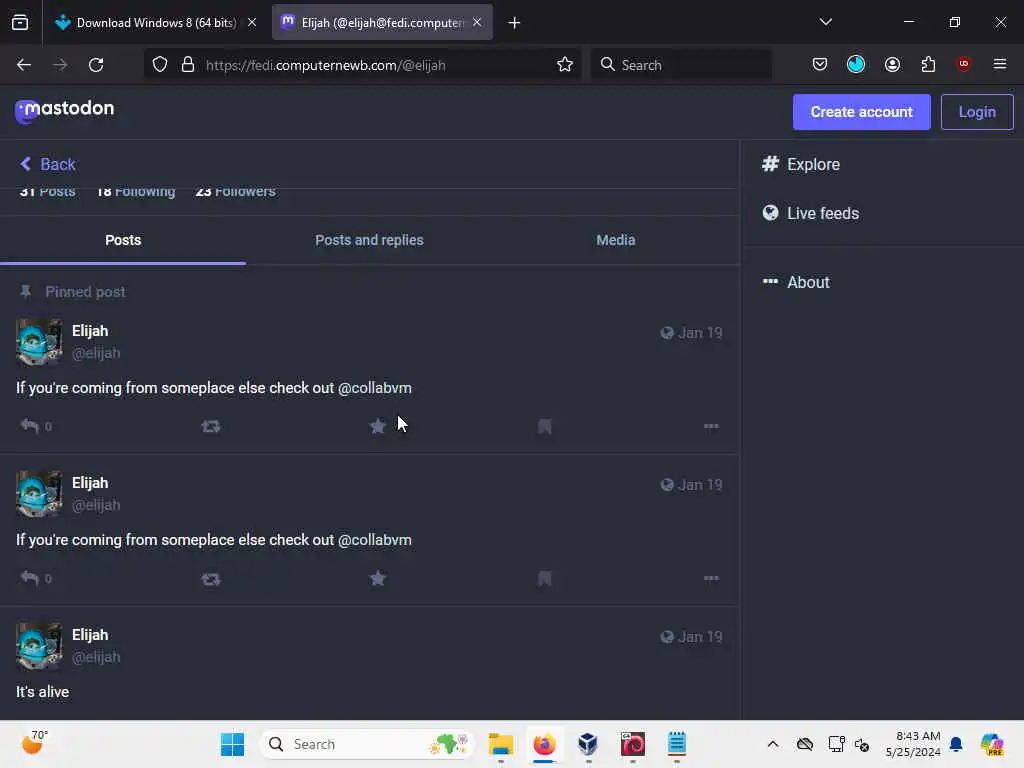Screen dimensions: 1024x768
Task: Open uBlock Origin extension icon
Action: [x=963, y=64]
